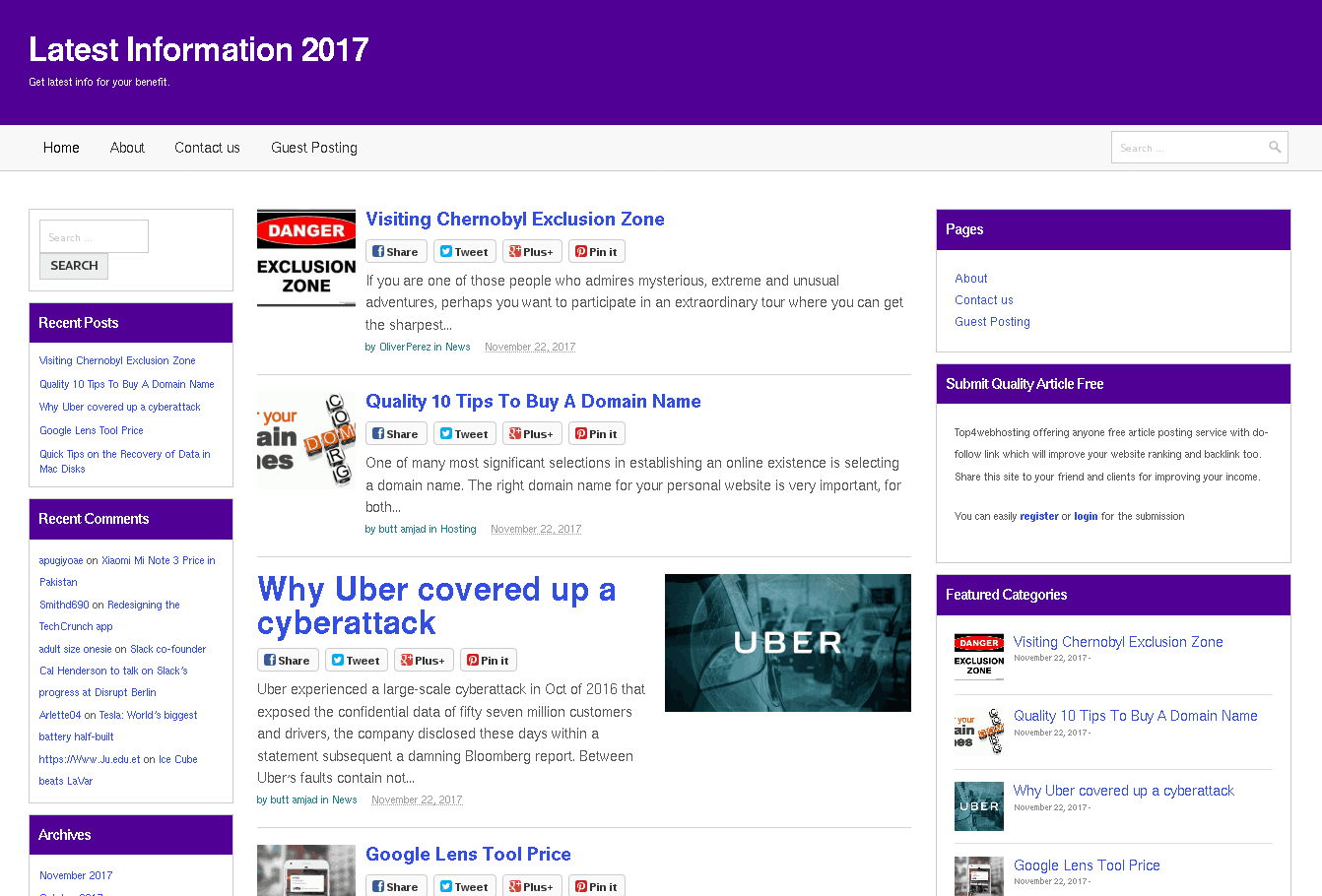Click the register link in the submission box
This screenshot has height=896, width=1322.
(1039, 516)
